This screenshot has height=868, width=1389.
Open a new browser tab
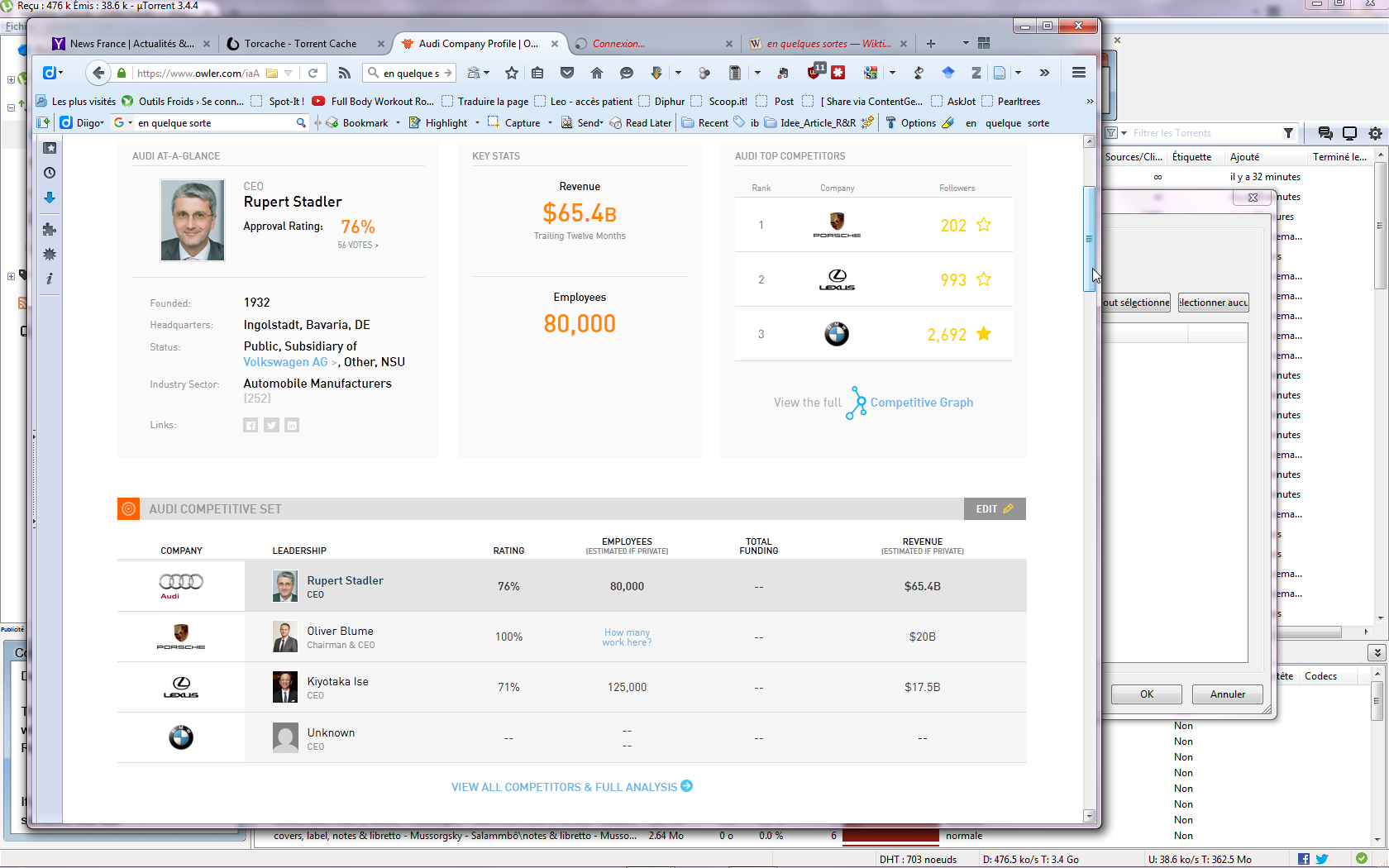click(x=931, y=43)
